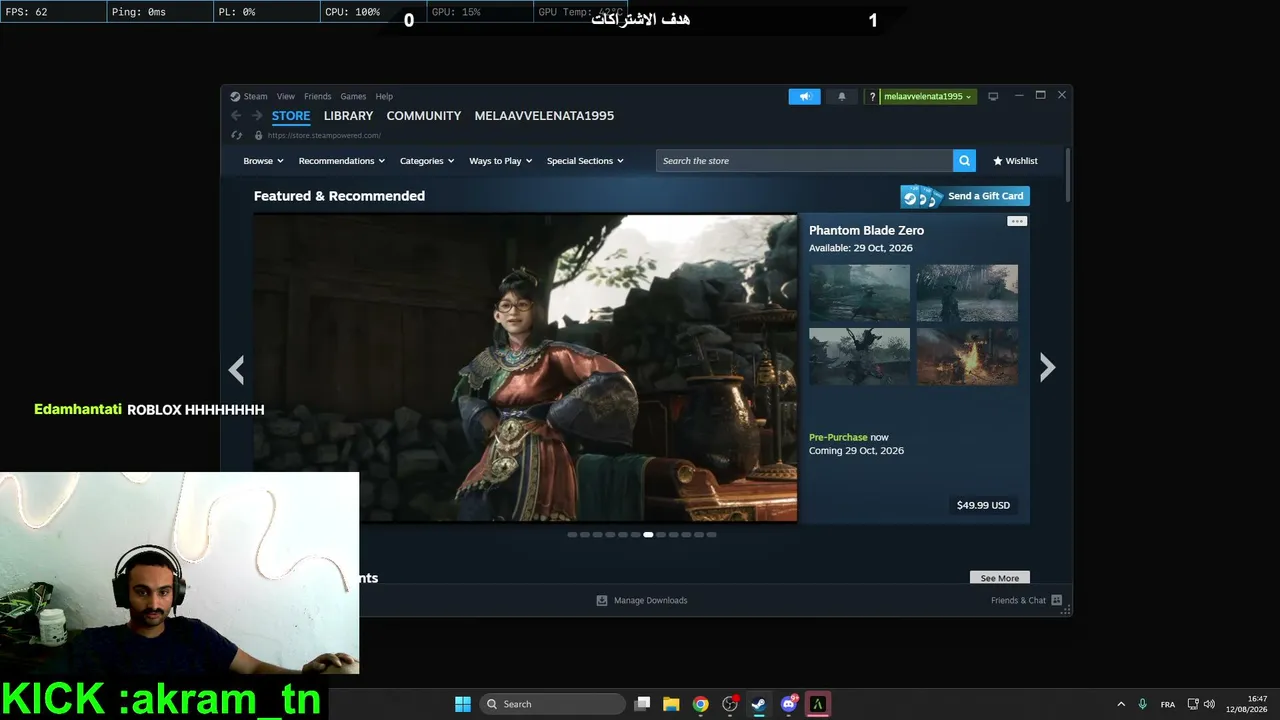This screenshot has height=720, width=1280.
Task: Click the Manage Downloads label
Action: pyautogui.click(x=651, y=601)
